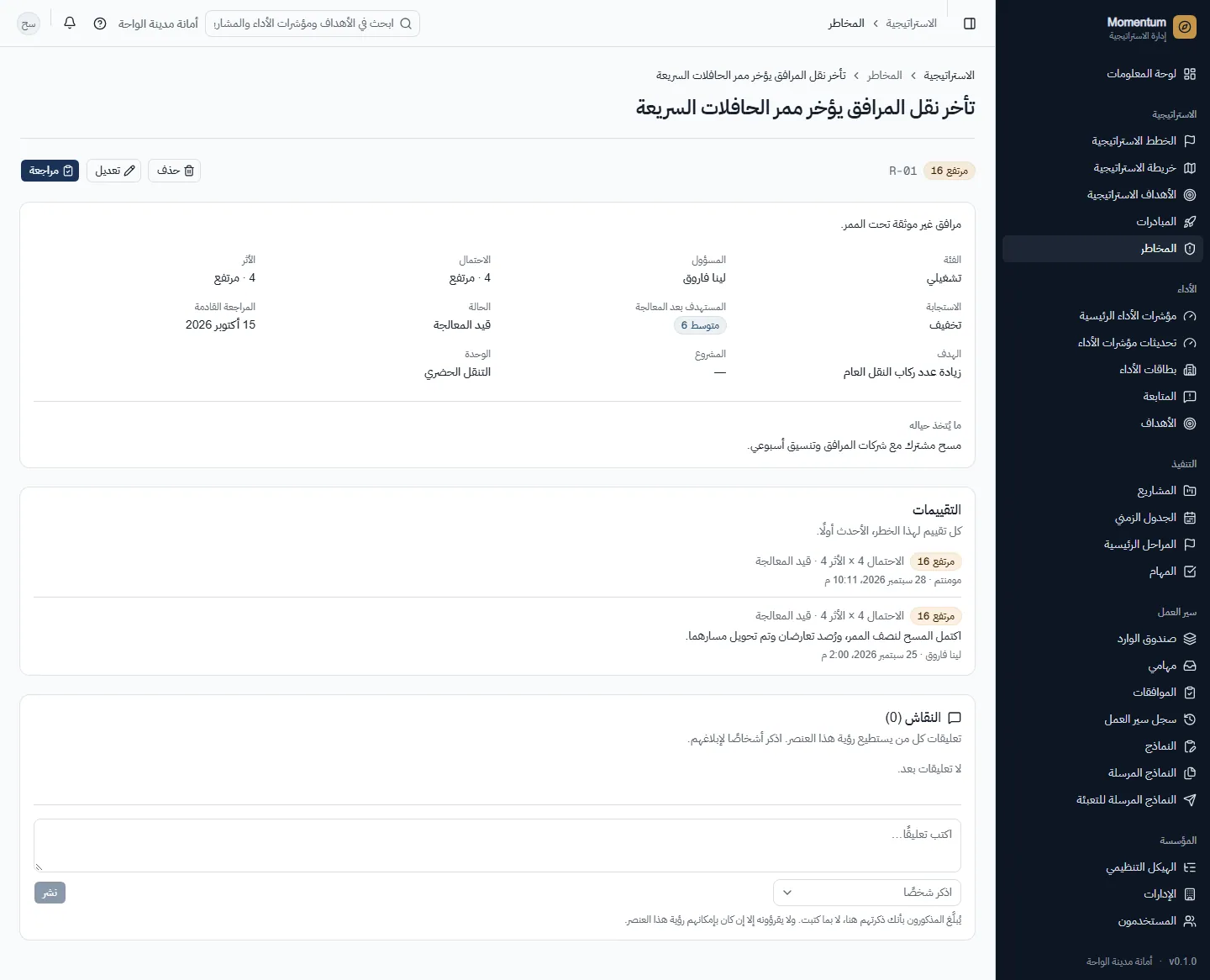Click the النماذج المرسلة copy icon
This screenshot has height=980, width=1210.
pos(1189,773)
